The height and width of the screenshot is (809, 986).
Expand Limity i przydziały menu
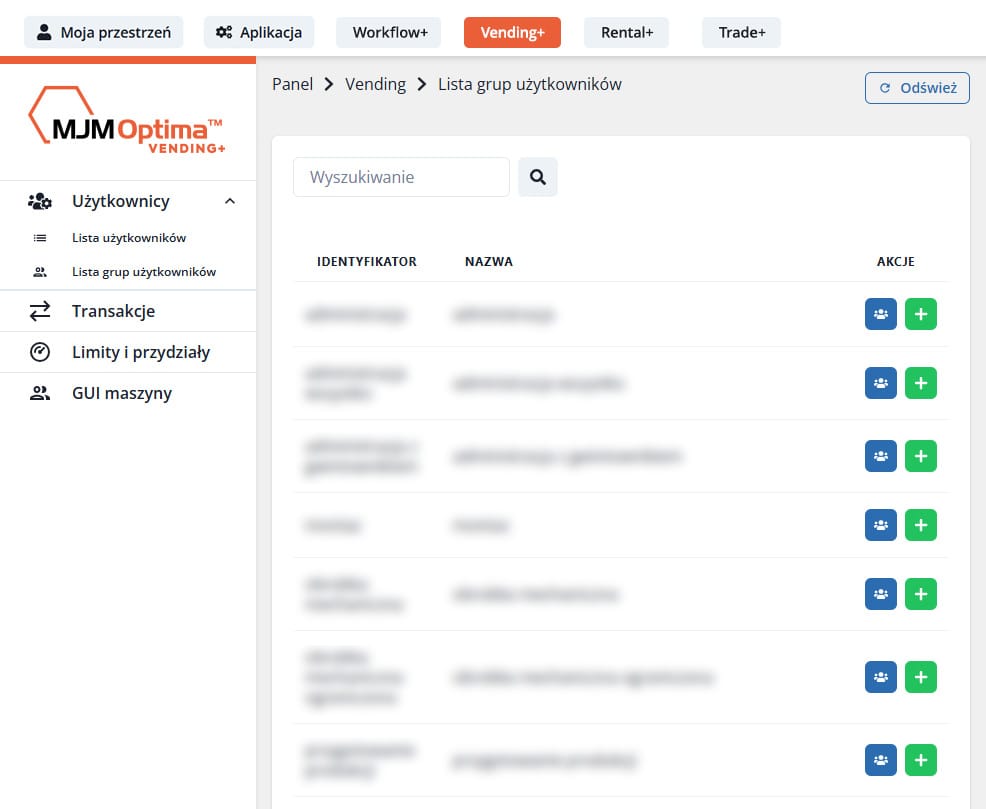pos(140,352)
